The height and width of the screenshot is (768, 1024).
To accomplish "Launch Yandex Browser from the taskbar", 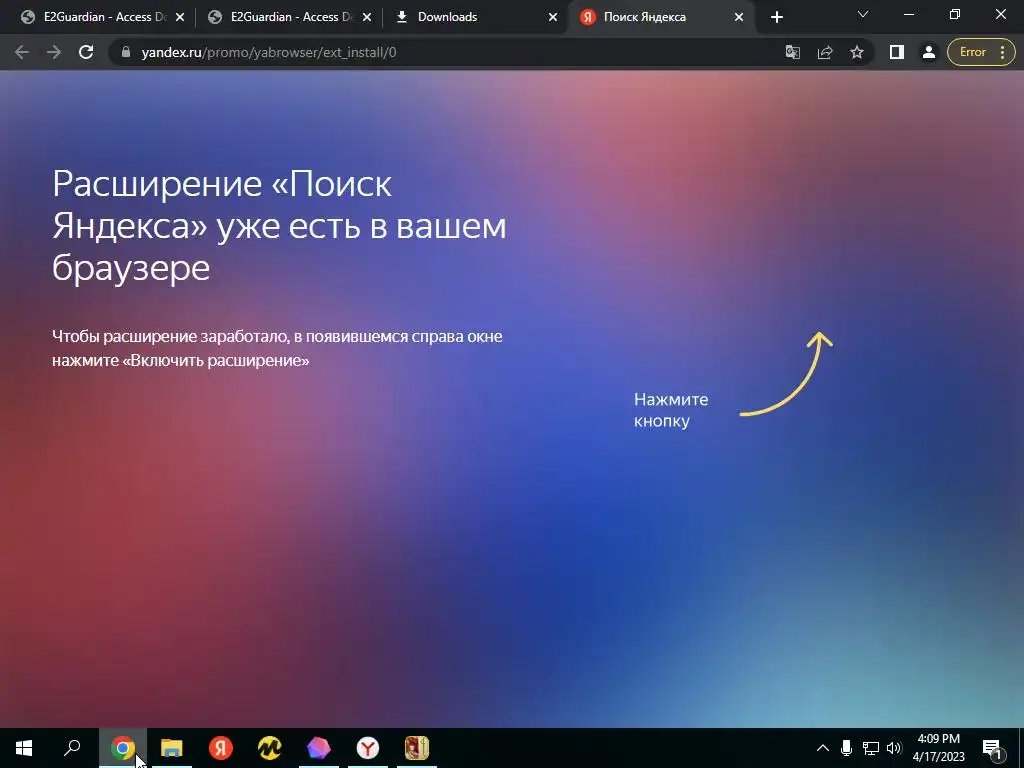I will click(x=368, y=748).
